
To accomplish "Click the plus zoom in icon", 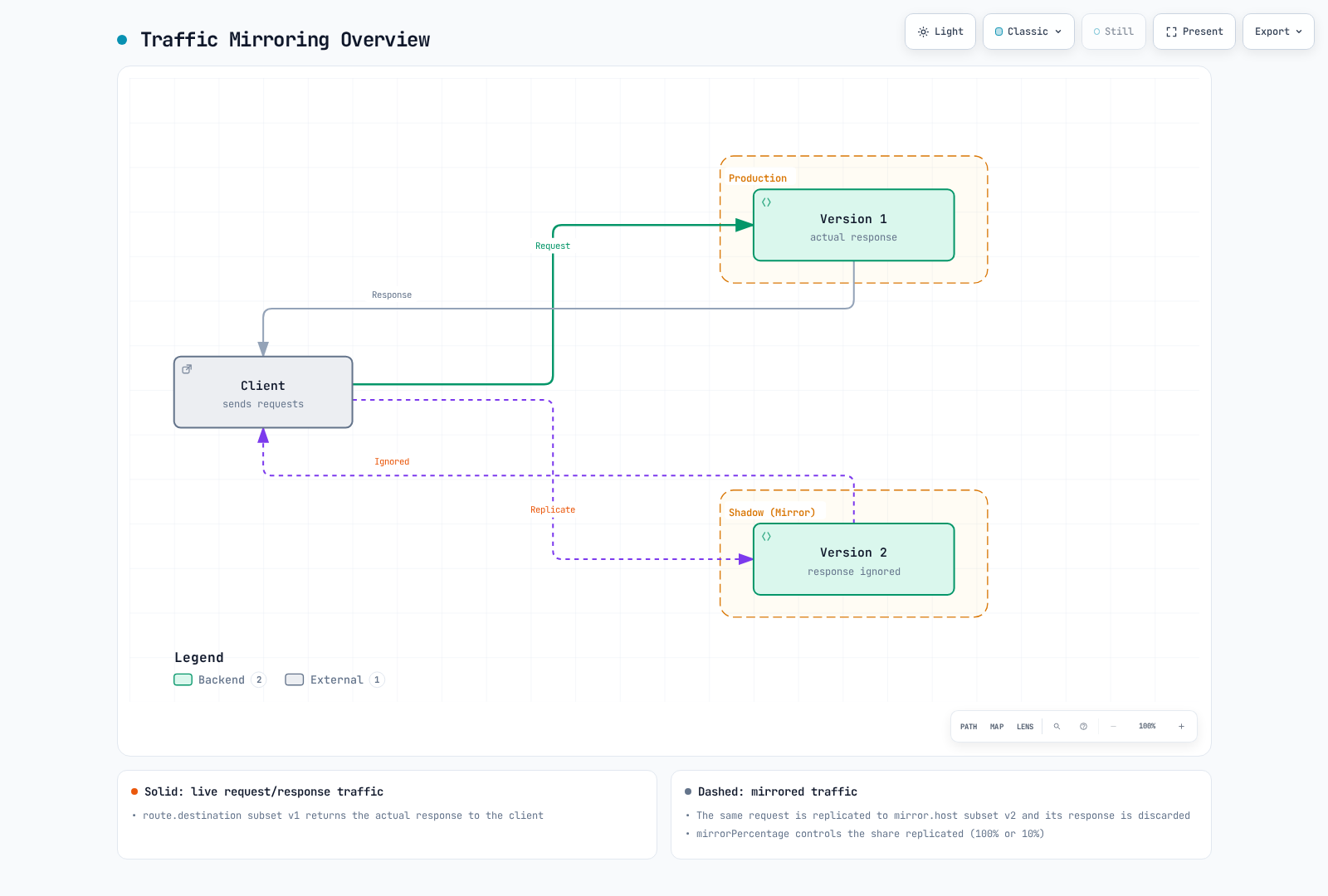I will tap(1181, 727).
